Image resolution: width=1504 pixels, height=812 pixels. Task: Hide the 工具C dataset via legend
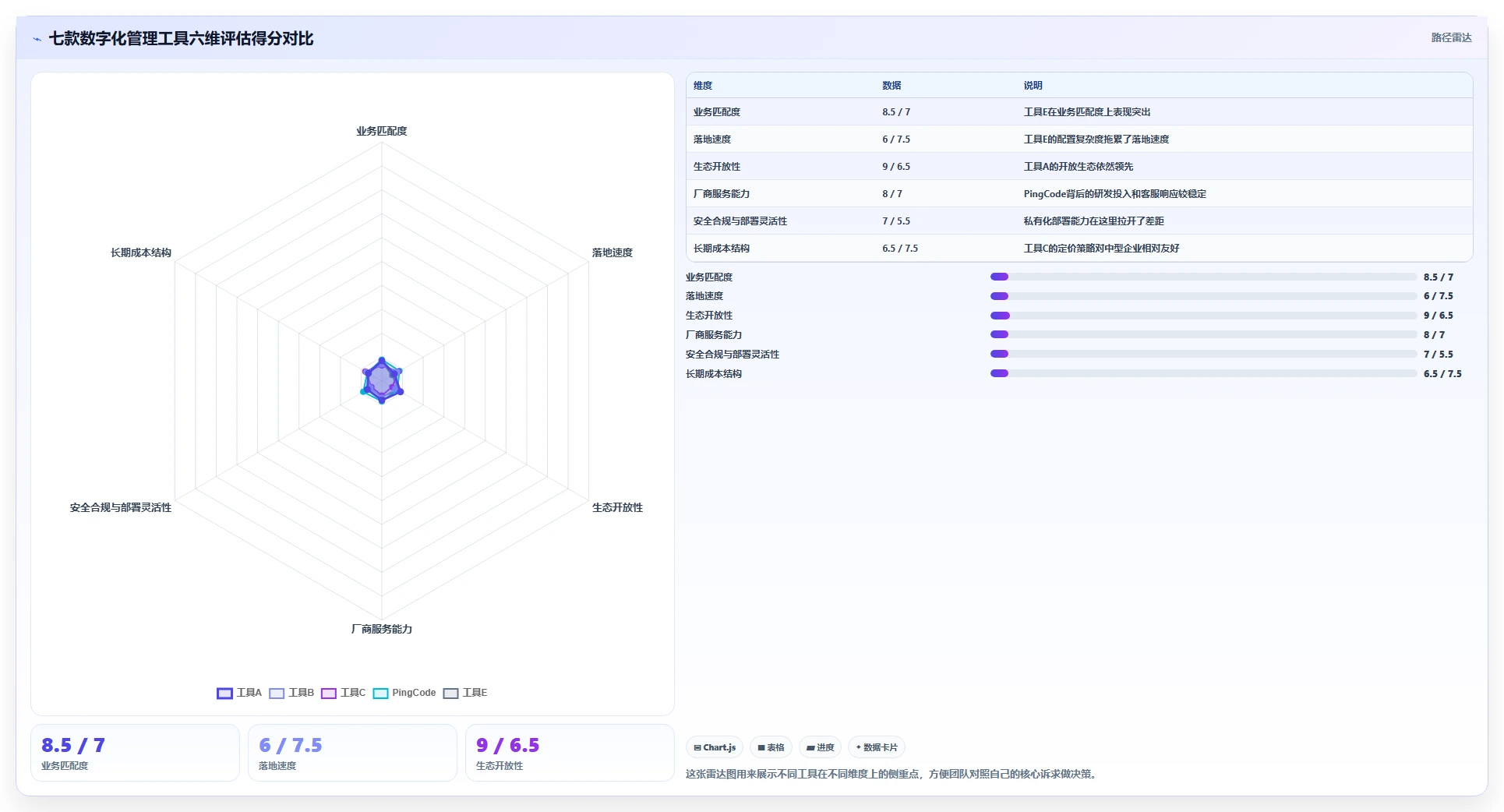343,693
